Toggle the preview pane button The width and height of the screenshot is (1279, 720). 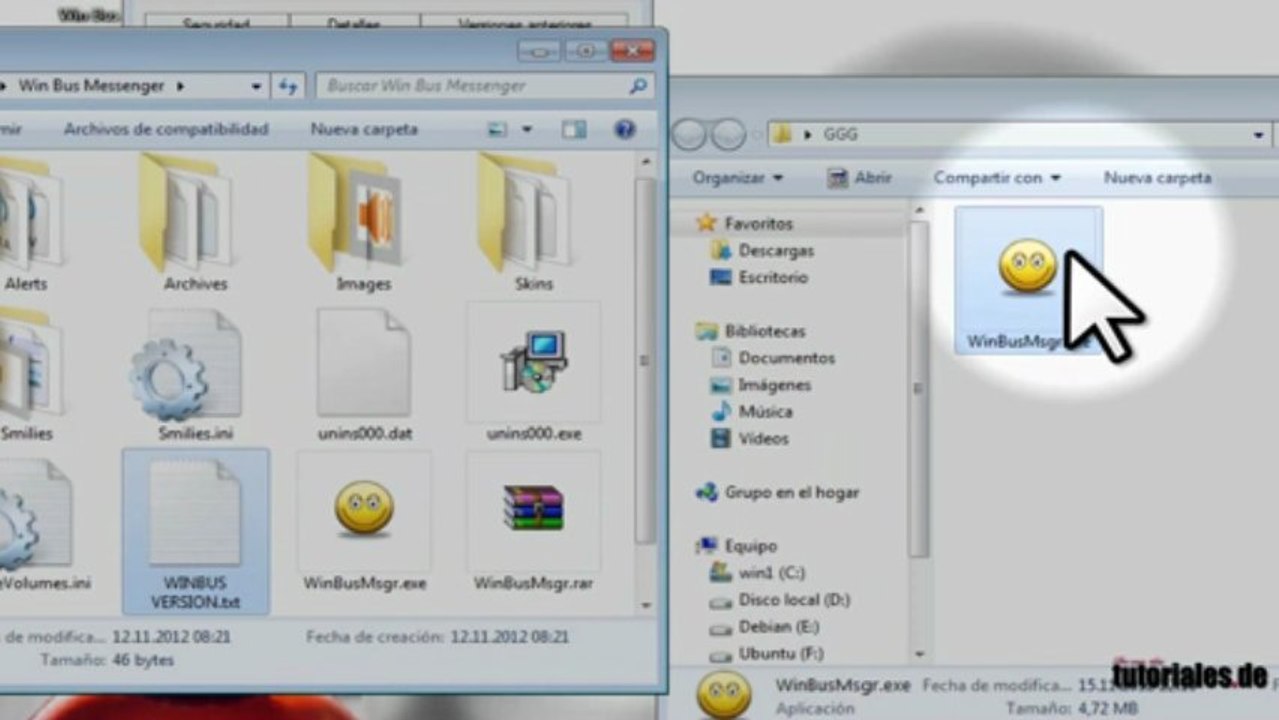coord(573,129)
